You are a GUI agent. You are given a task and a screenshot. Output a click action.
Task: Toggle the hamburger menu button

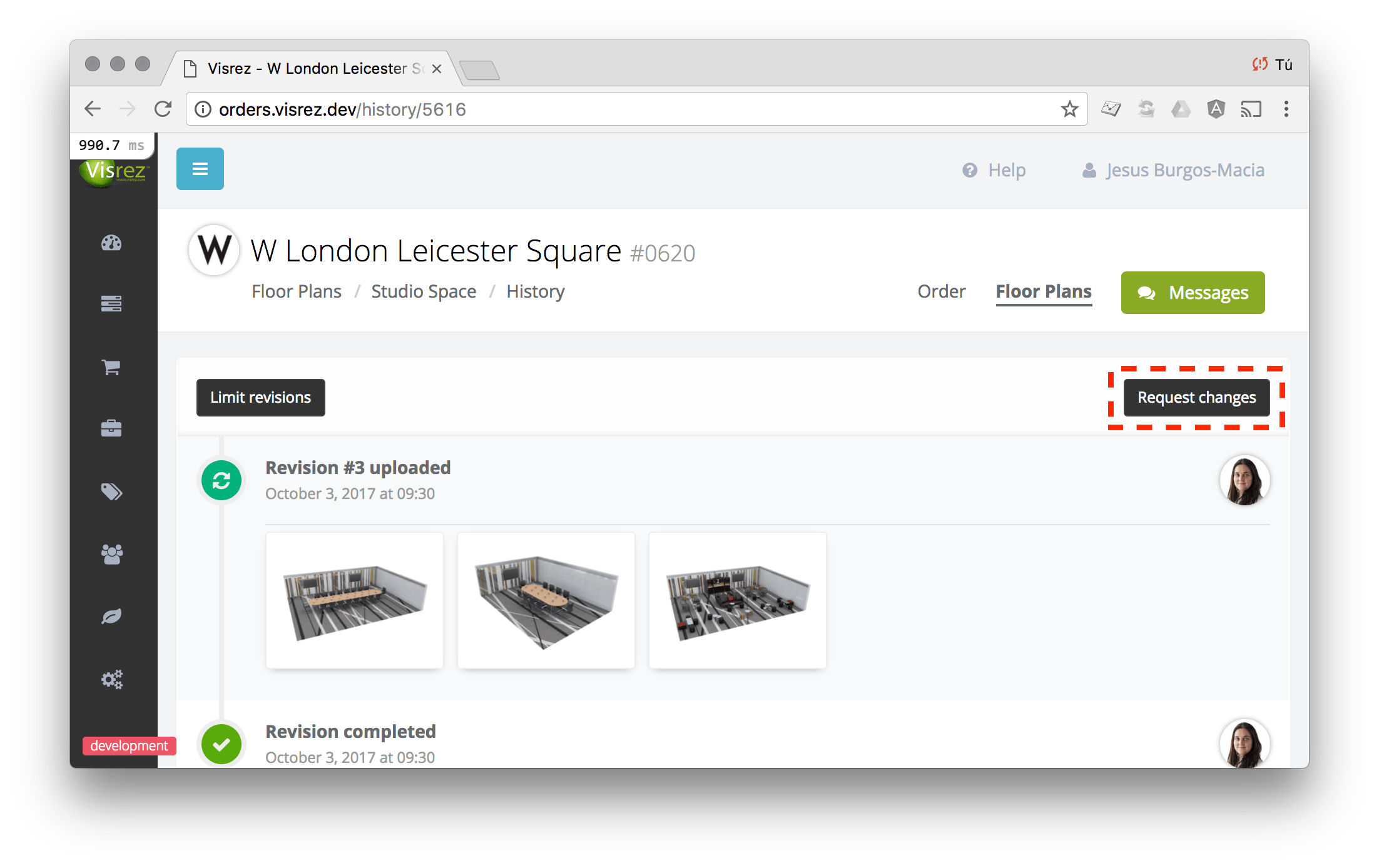[200, 169]
